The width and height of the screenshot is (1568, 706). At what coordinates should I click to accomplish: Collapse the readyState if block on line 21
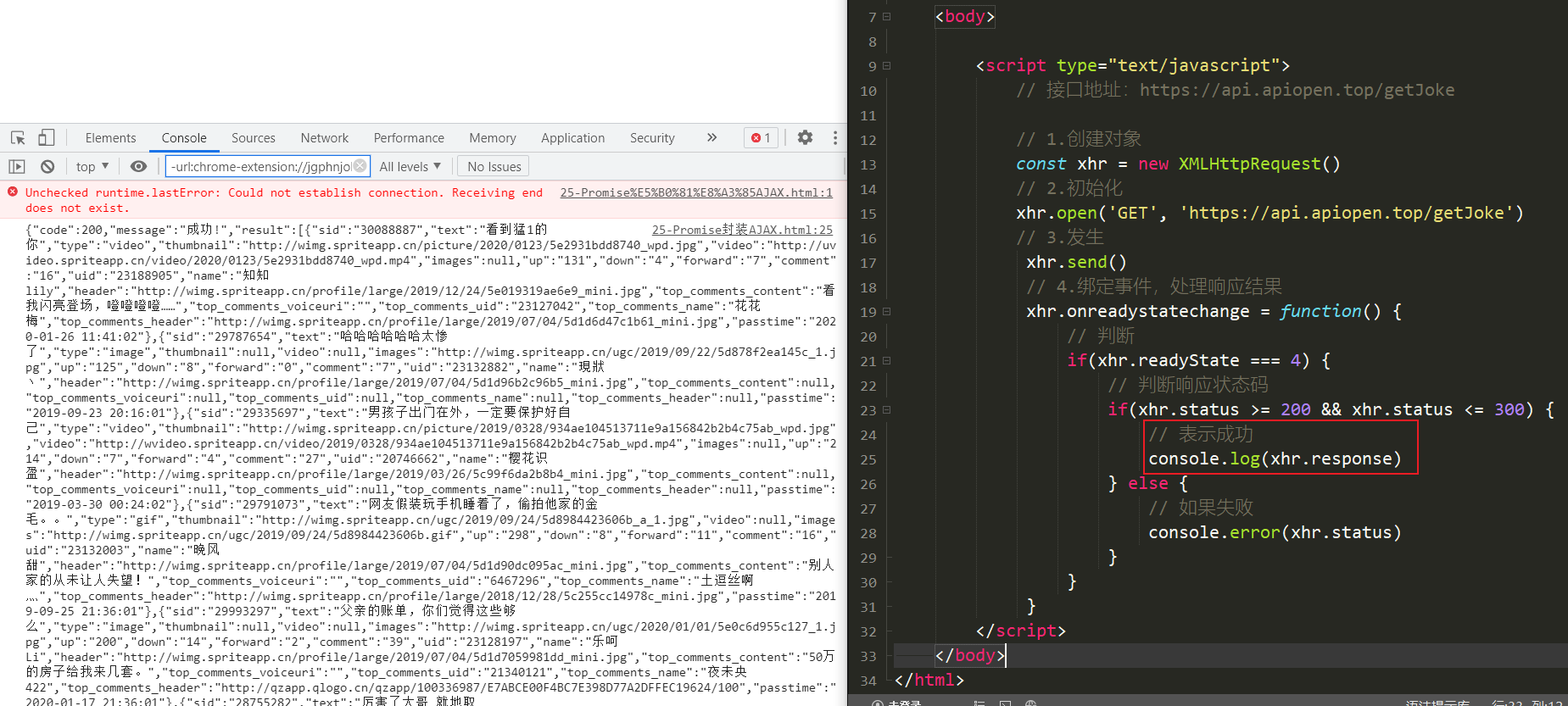coord(887,360)
